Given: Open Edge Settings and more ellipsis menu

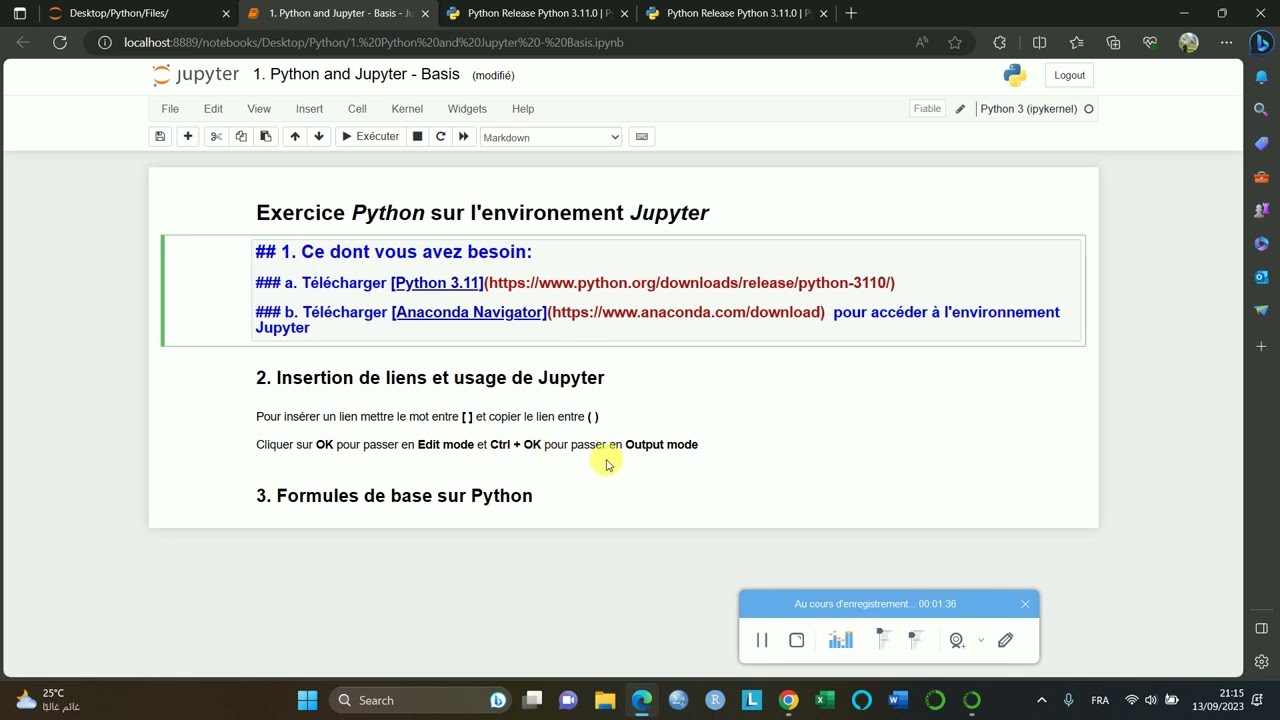Looking at the screenshot, I should [1226, 42].
